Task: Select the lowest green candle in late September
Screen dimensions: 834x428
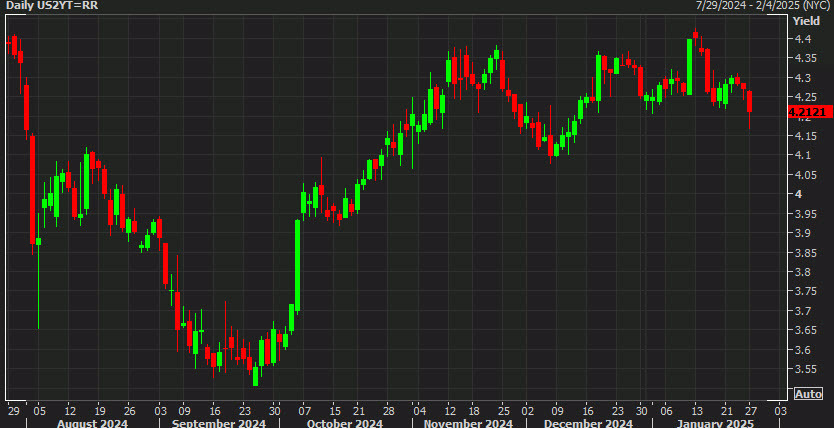Action: click(x=255, y=376)
